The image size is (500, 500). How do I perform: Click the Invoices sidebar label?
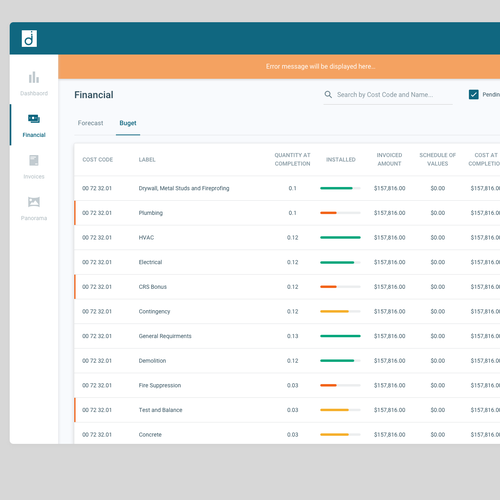point(34,177)
